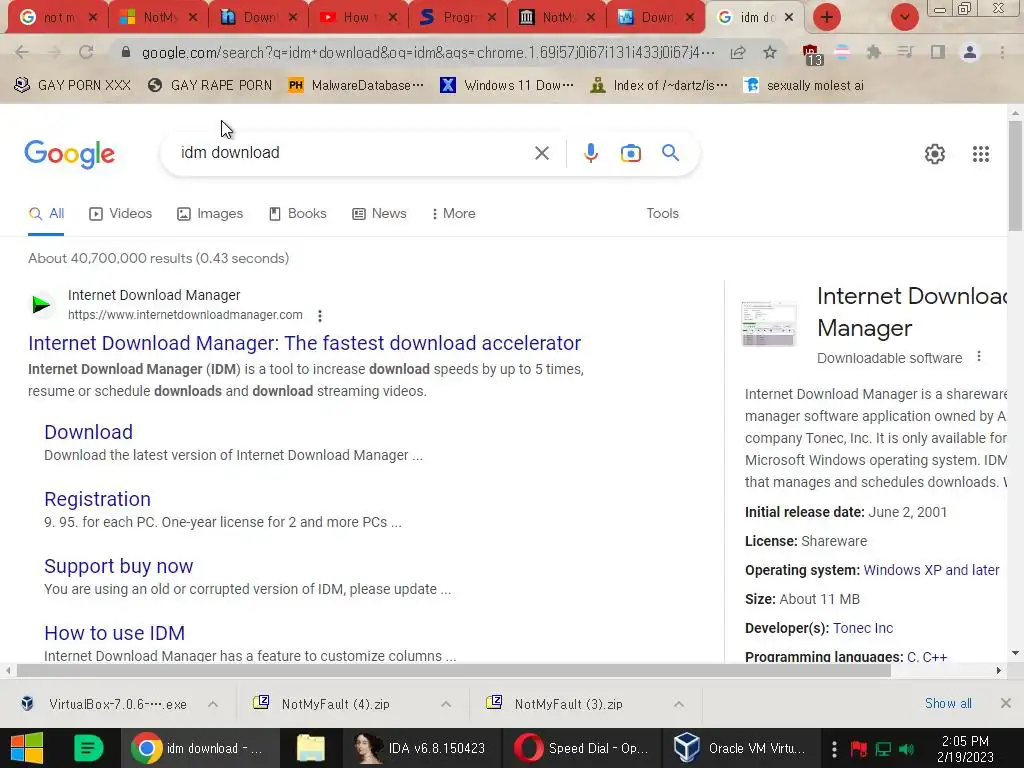Close the idm do browser tab

pyautogui.click(x=789, y=18)
